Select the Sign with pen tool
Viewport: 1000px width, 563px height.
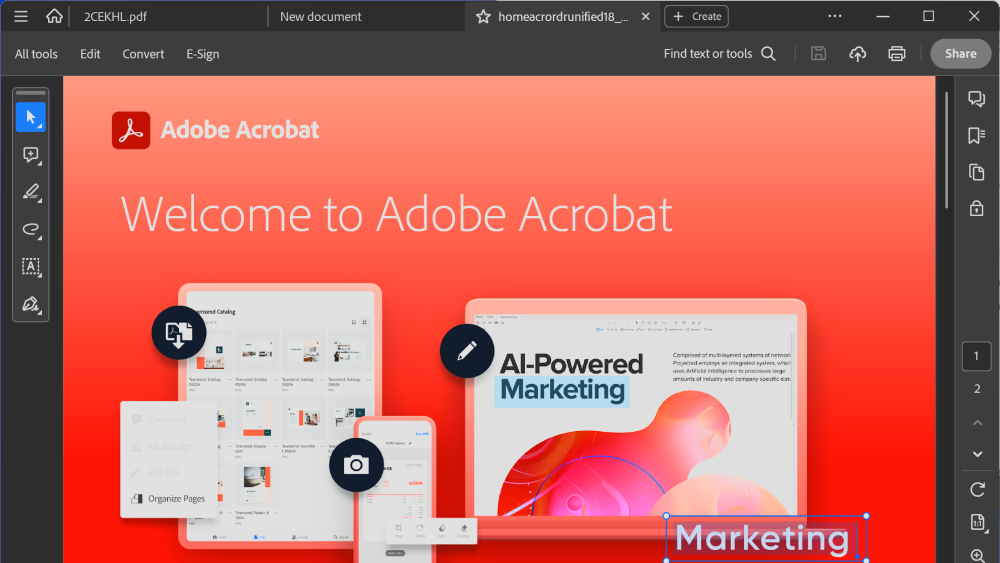(31, 304)
